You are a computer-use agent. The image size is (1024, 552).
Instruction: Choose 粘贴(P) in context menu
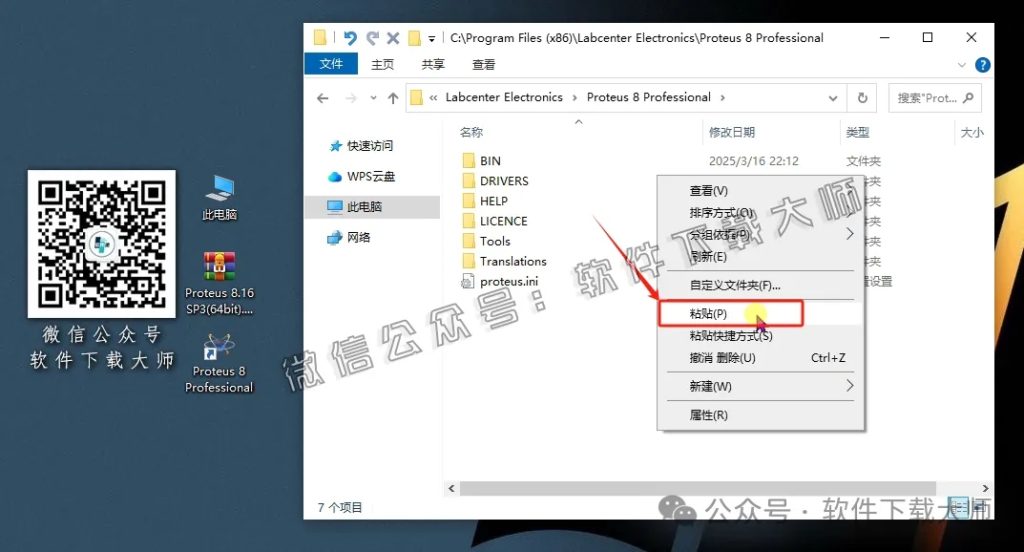pyautogui.click(x=760, y=314)
